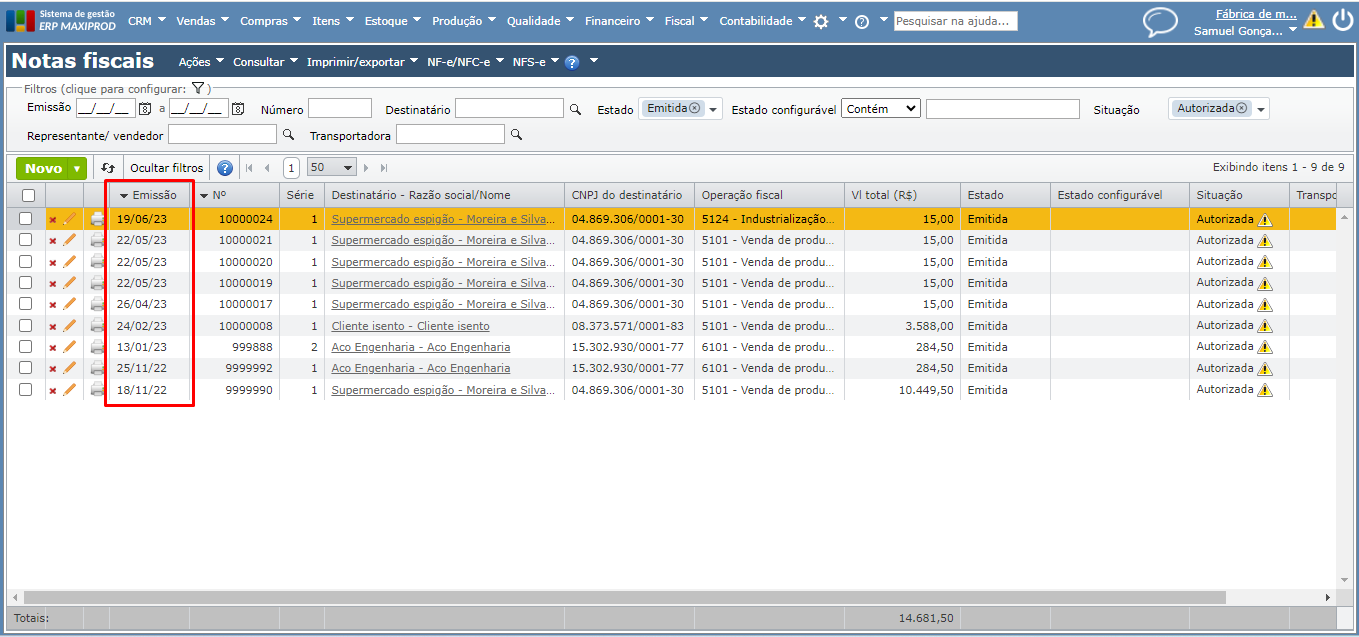Expand the Estado filter dropdown
This screenshot has width=1359, height=637.
tap(714, 110)
